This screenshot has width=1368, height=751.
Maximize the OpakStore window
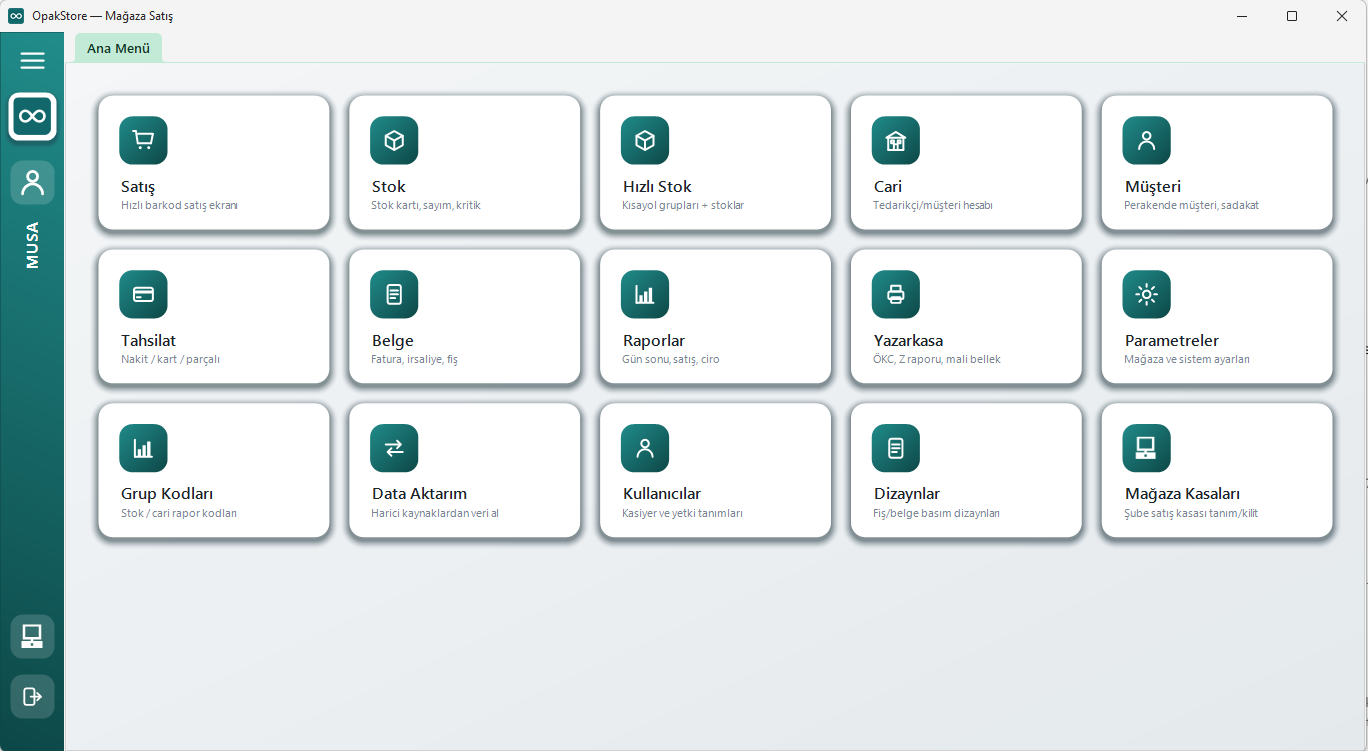click(x=1292, y=16)
